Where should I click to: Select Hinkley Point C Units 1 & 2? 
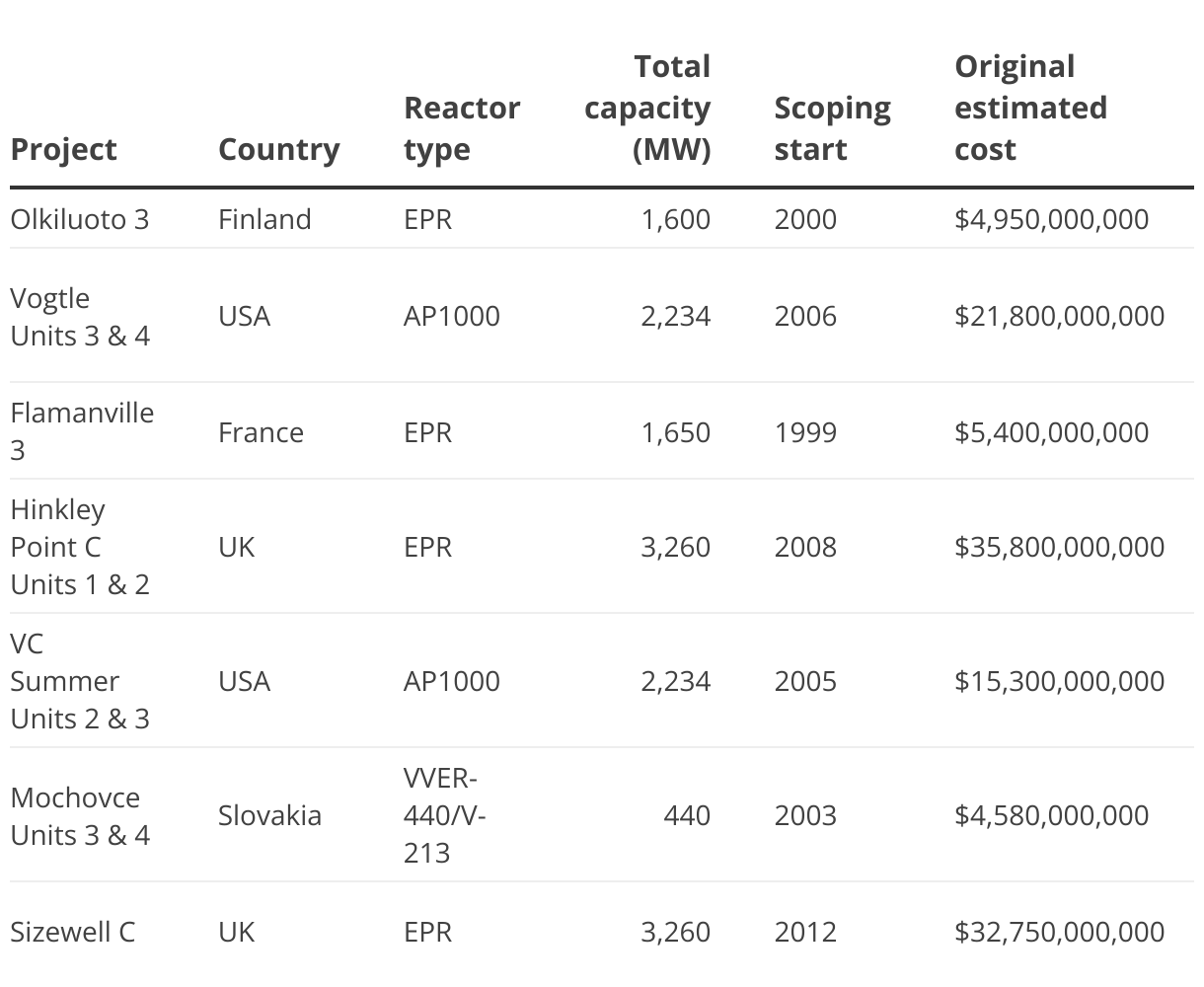click(80, 547)
